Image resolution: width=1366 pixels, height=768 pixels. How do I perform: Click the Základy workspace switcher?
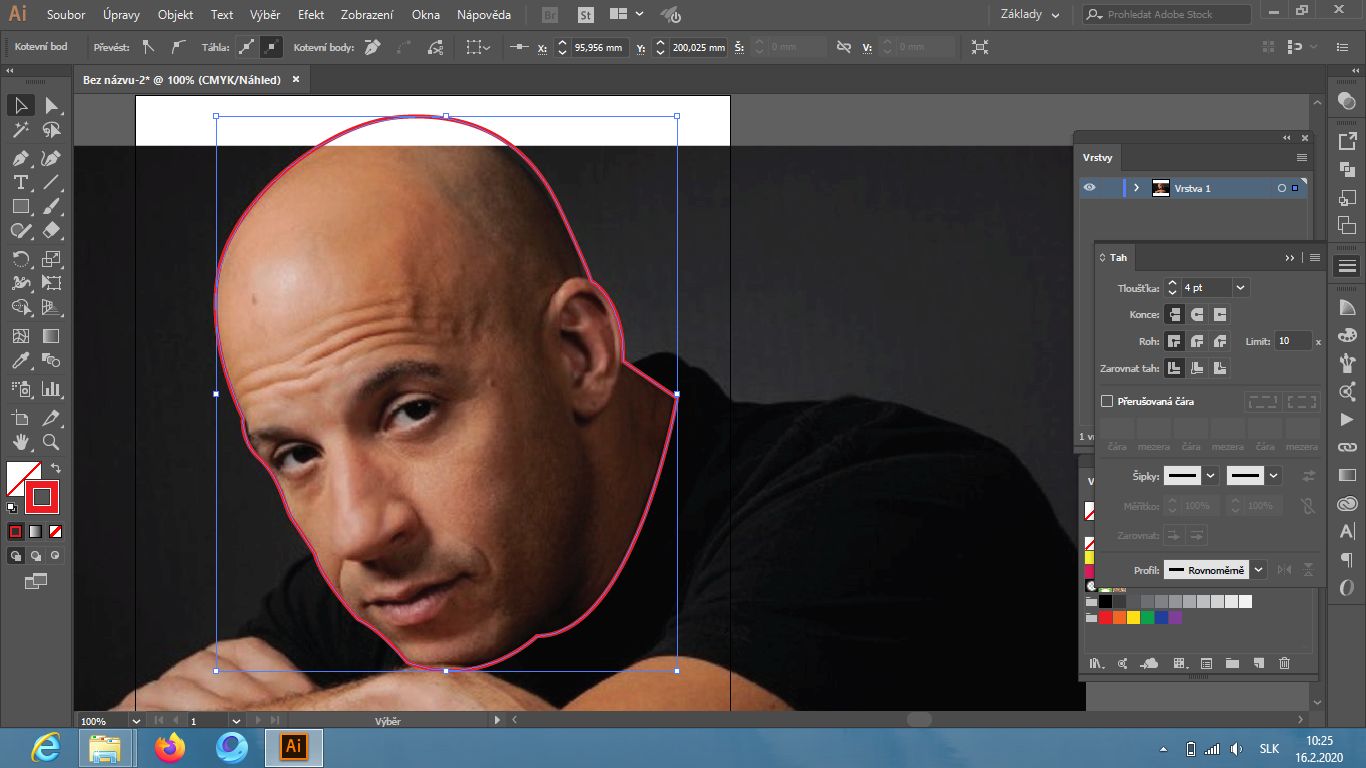[1030, 14]
